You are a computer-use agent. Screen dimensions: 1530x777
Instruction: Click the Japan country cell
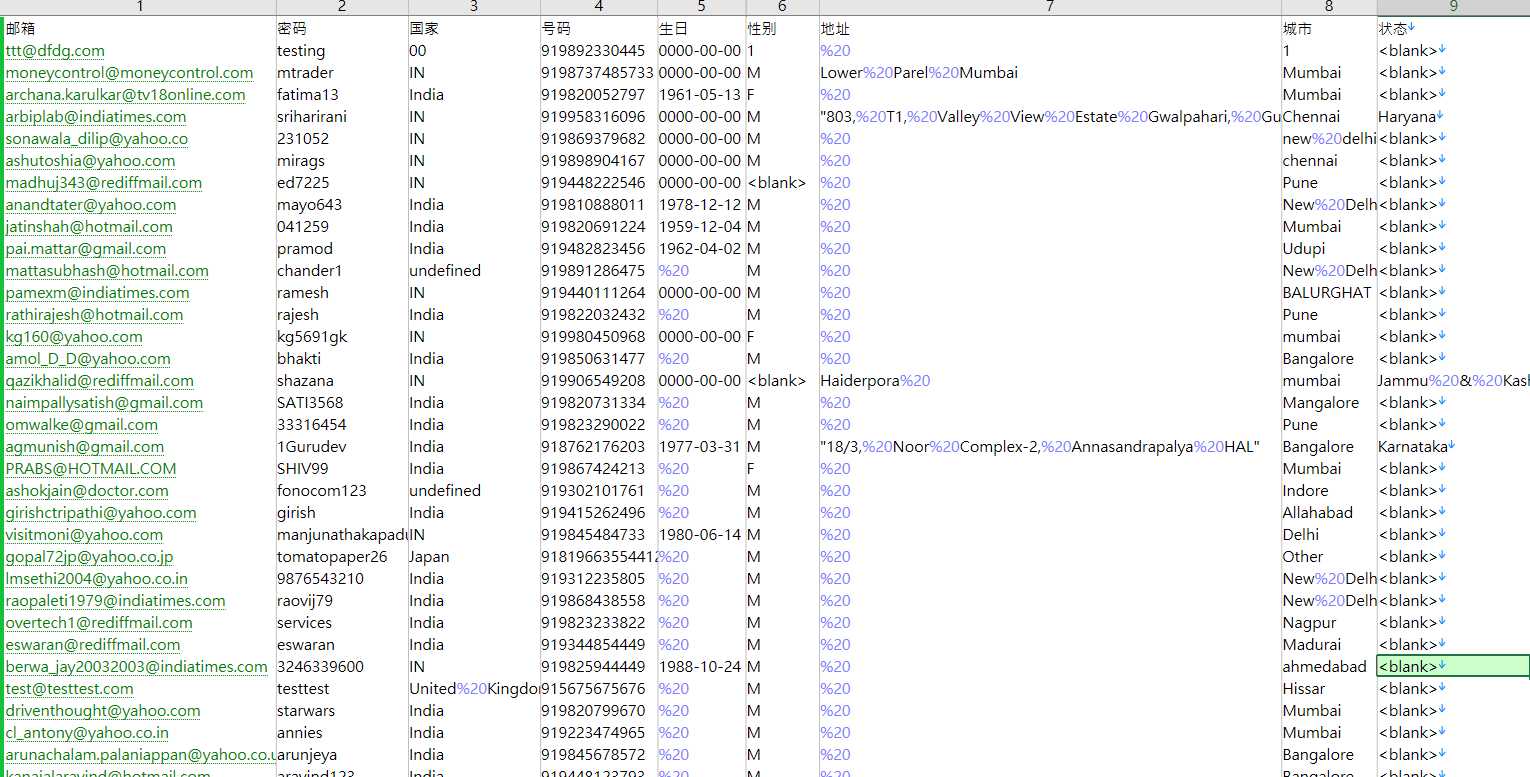pos(474,556)
